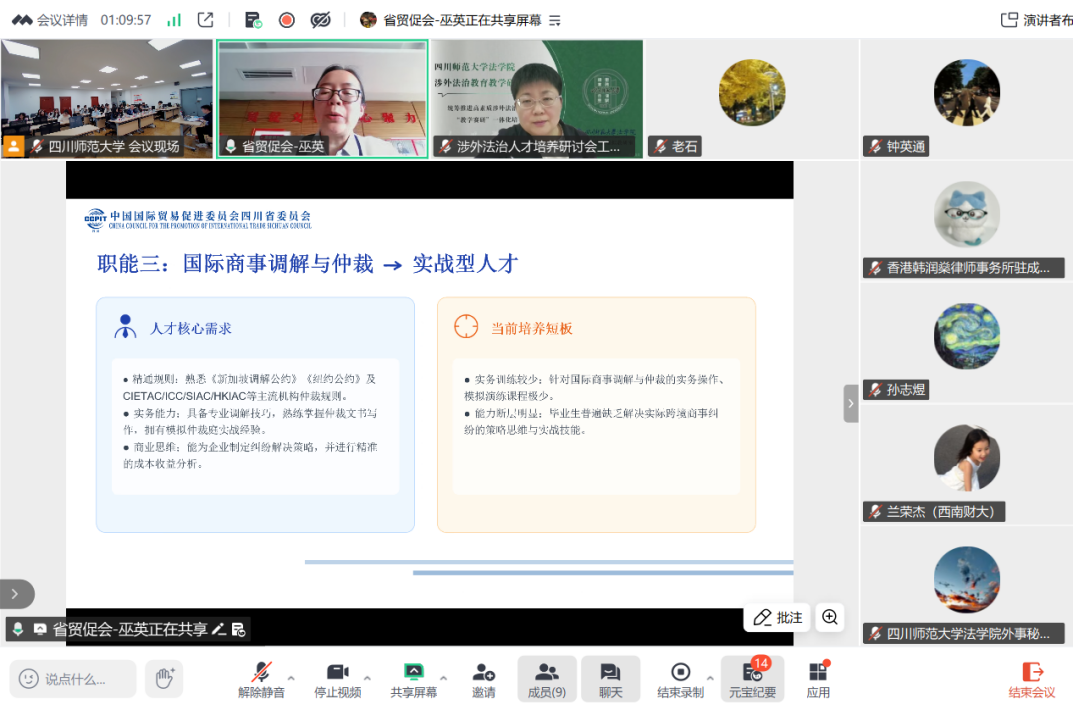
Task: Unmute microphone with 解除静音 button
Action: click(261, 679)
